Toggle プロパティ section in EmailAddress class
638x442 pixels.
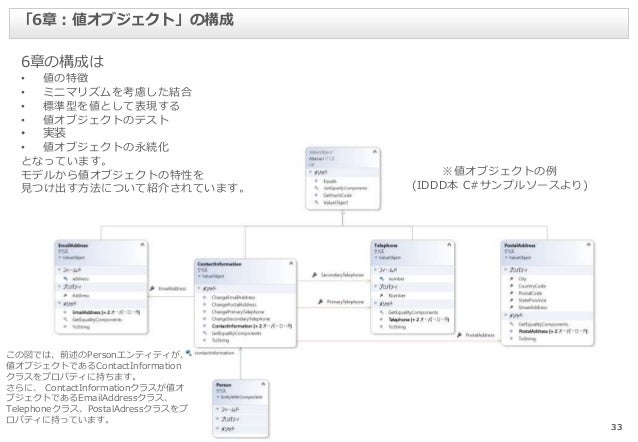pyautogui.click(x=59, y=287)
